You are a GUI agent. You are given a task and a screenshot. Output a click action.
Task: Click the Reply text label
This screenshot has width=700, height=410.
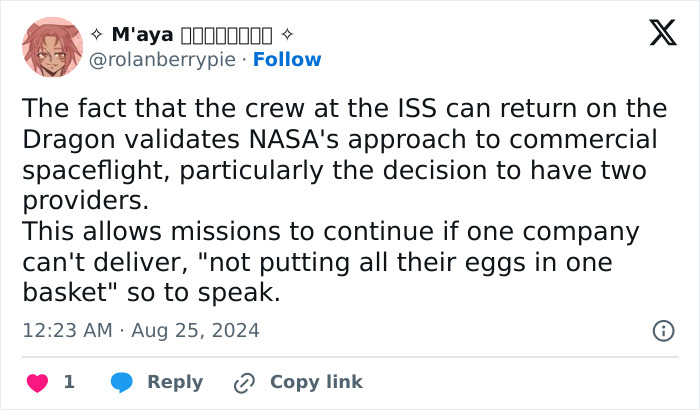[x=175, y=382]
